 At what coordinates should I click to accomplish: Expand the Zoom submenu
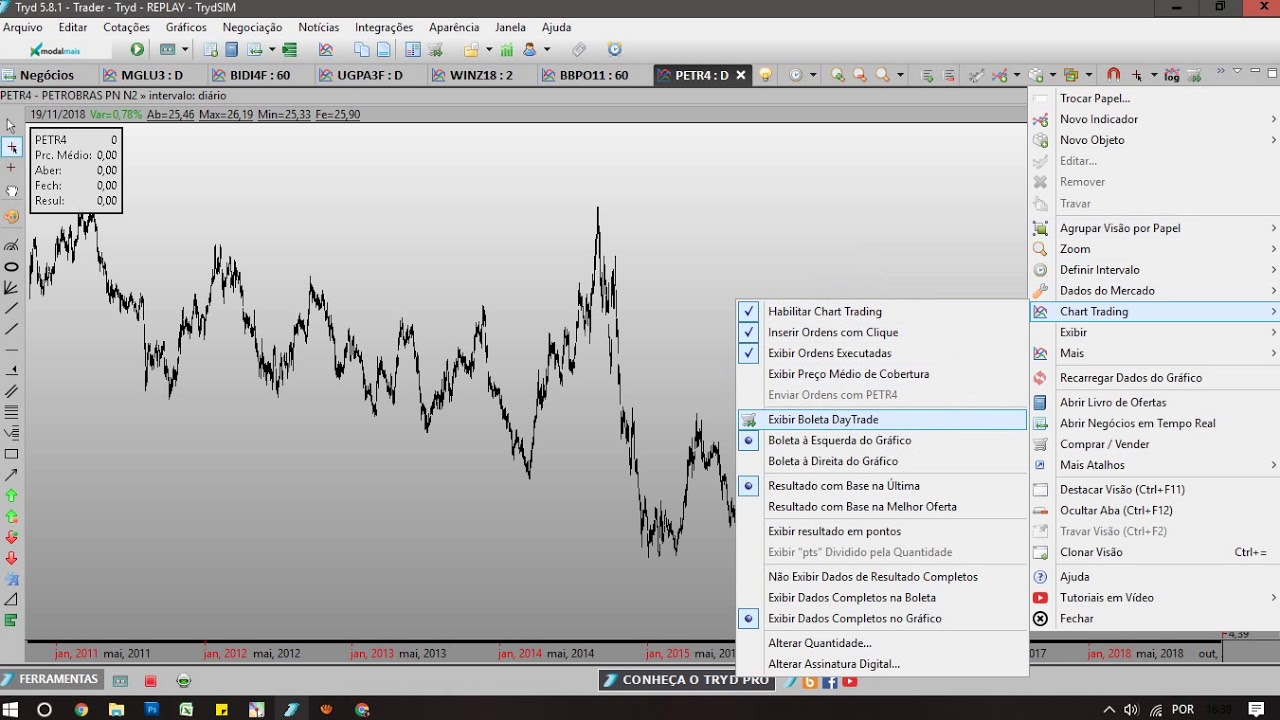[x=1155, y=249]
